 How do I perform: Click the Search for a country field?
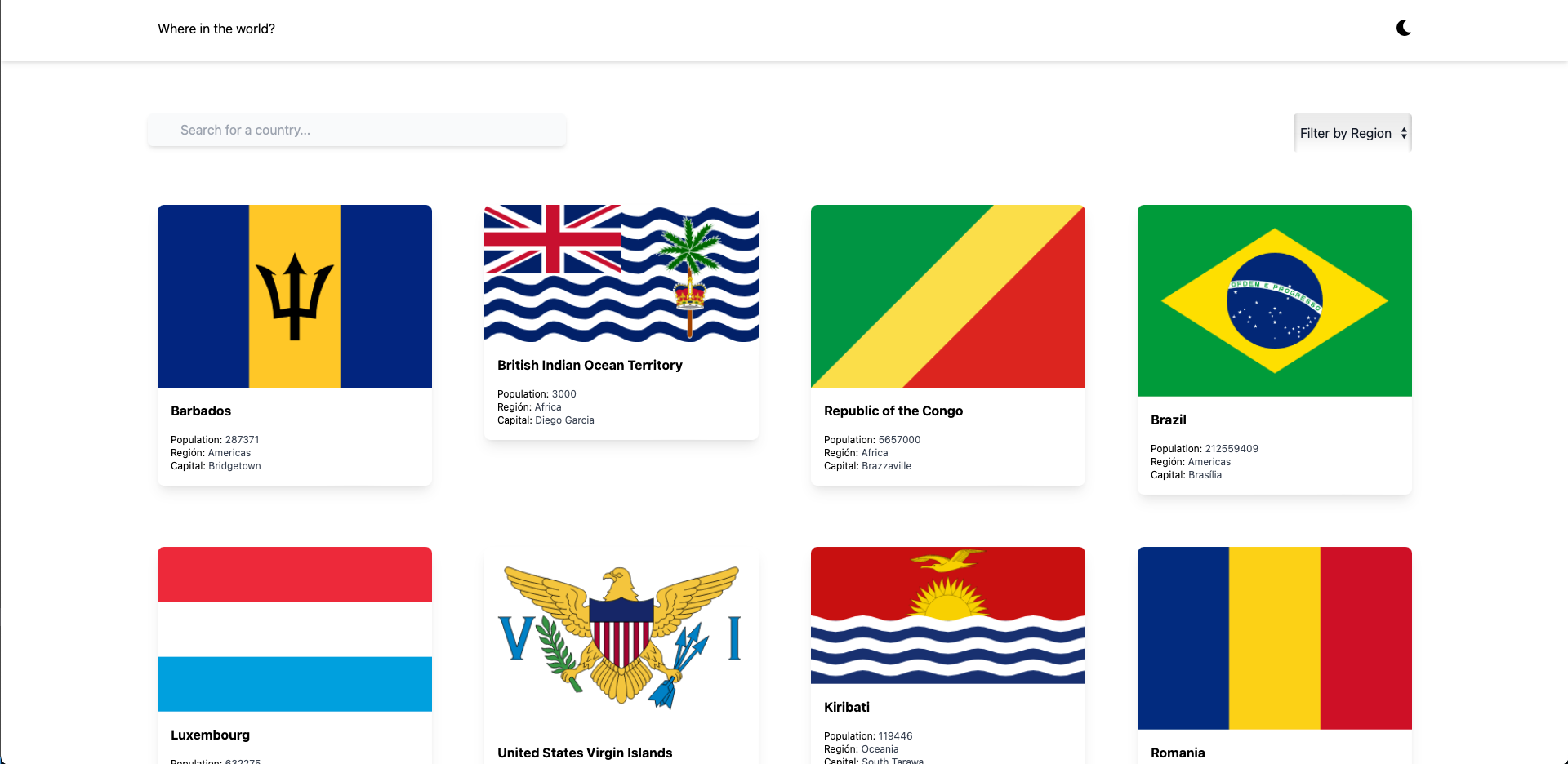357,130
